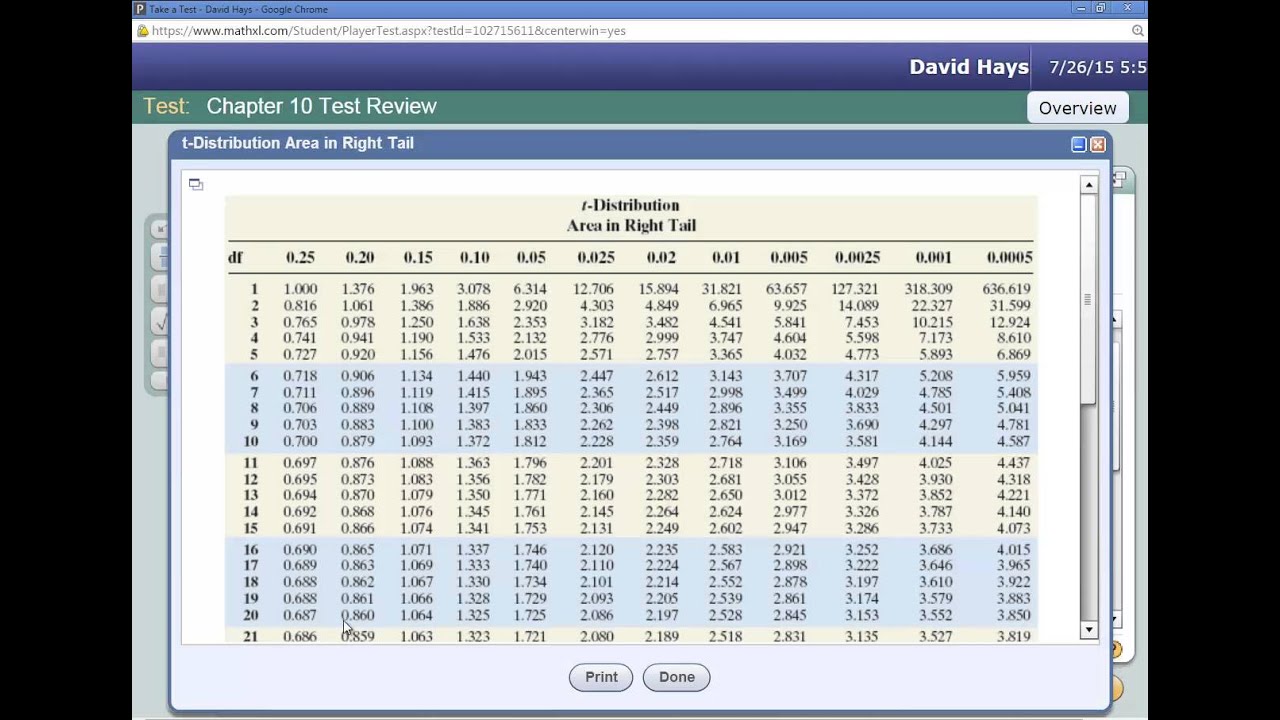The width and height of the screenshot is (1280, 720).
Task: Click value 1.860 in the df 8 row
Action: click(x=530, y=409)
